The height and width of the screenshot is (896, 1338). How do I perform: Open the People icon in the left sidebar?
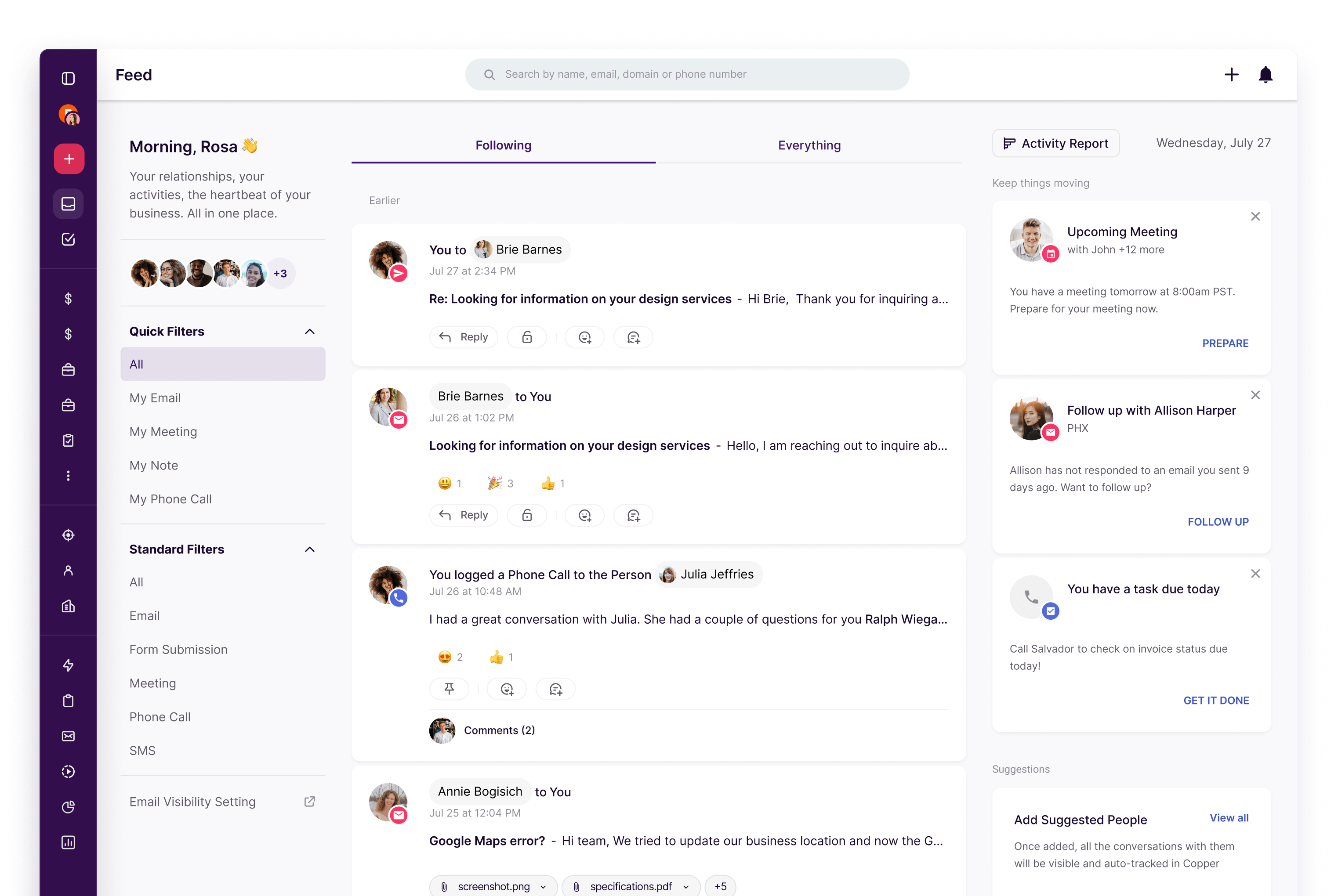point(68,570)
